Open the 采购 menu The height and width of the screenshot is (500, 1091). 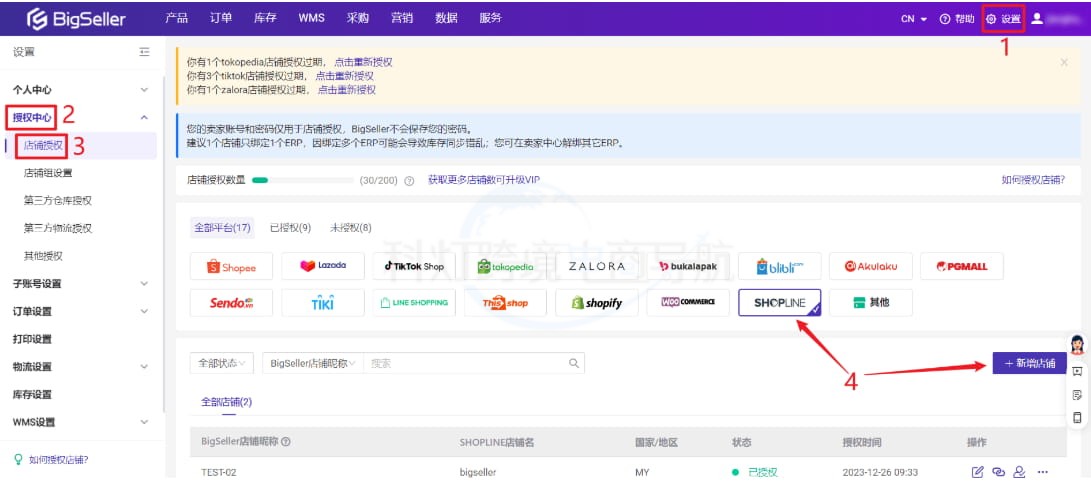click(x=357, y=19)
